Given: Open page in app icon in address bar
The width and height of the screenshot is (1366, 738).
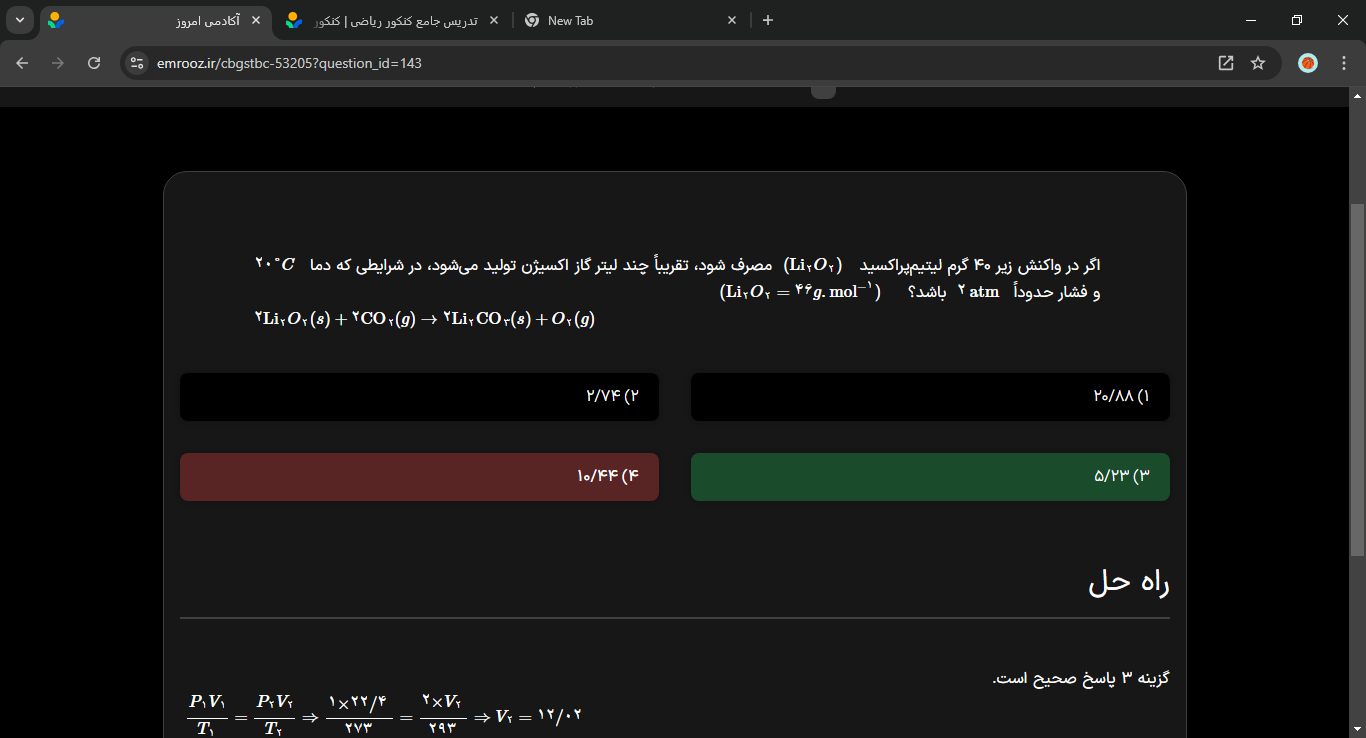Looking at the screenshot, I should click(1226, 63).
